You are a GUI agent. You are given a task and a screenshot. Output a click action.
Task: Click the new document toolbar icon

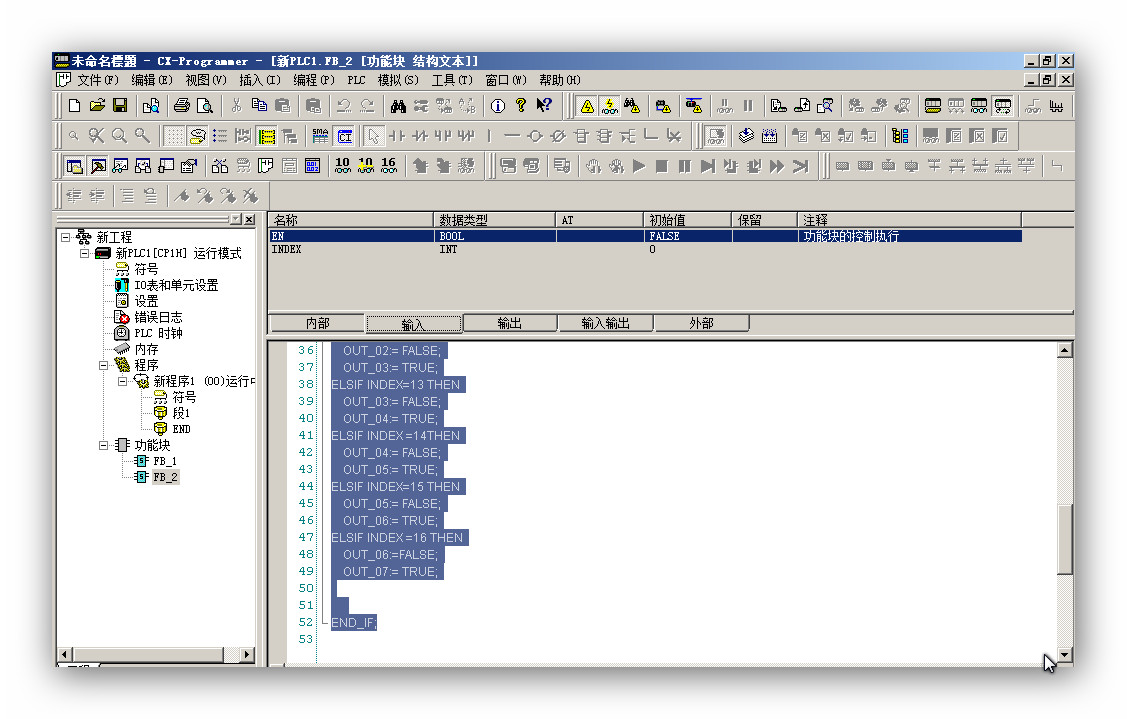tap(74, 106)
